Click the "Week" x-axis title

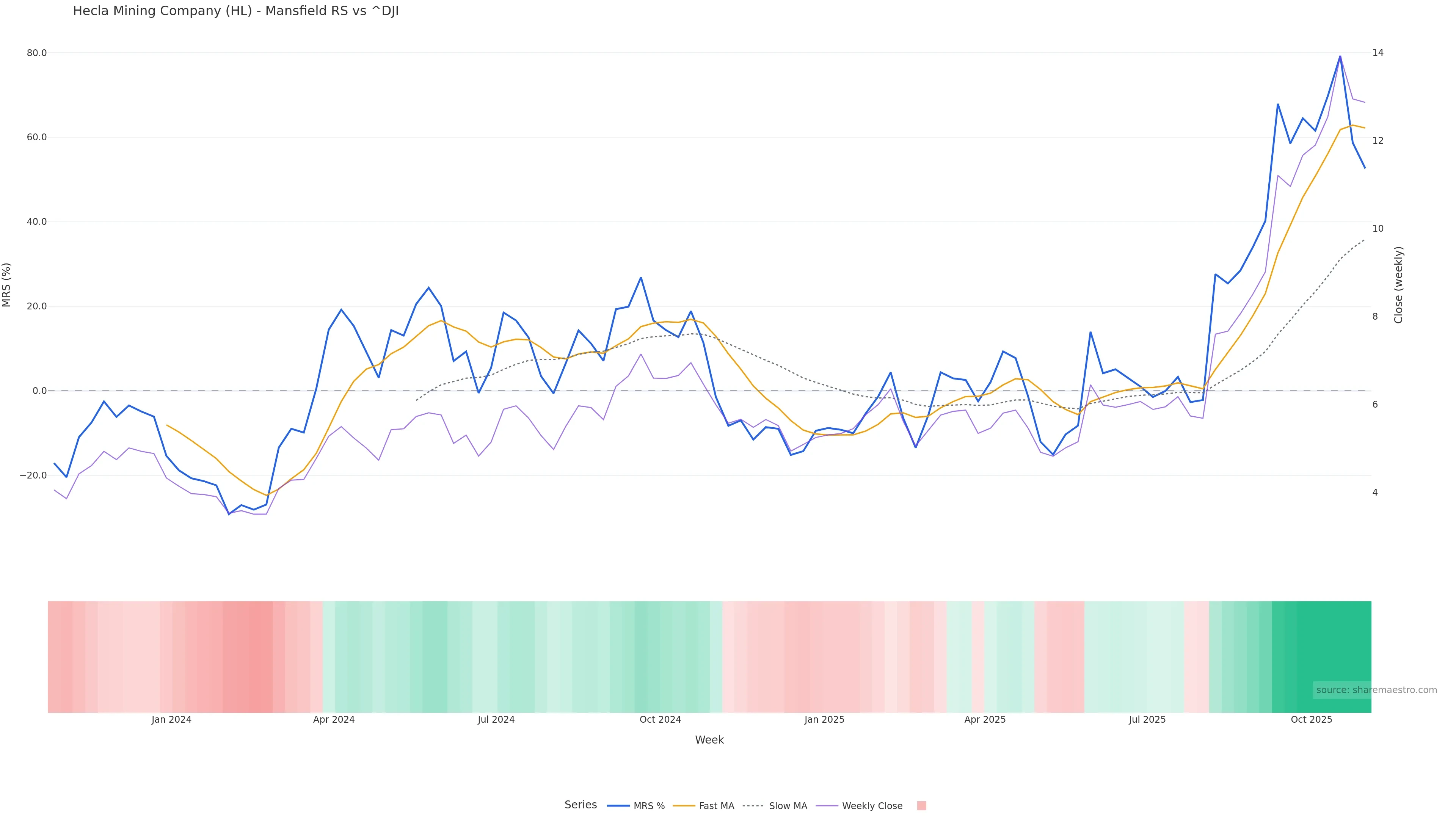pyautogui.click(x=709, y=740)
